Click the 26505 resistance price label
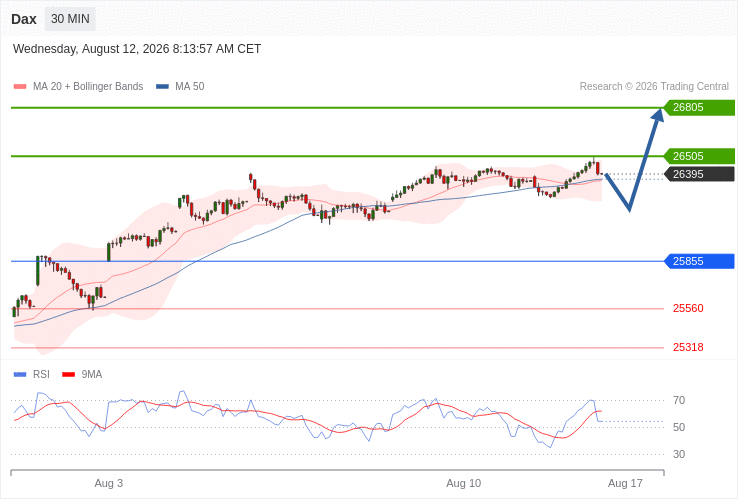The height and width of the screenshot is (500, 738). [x=699, y=156]
